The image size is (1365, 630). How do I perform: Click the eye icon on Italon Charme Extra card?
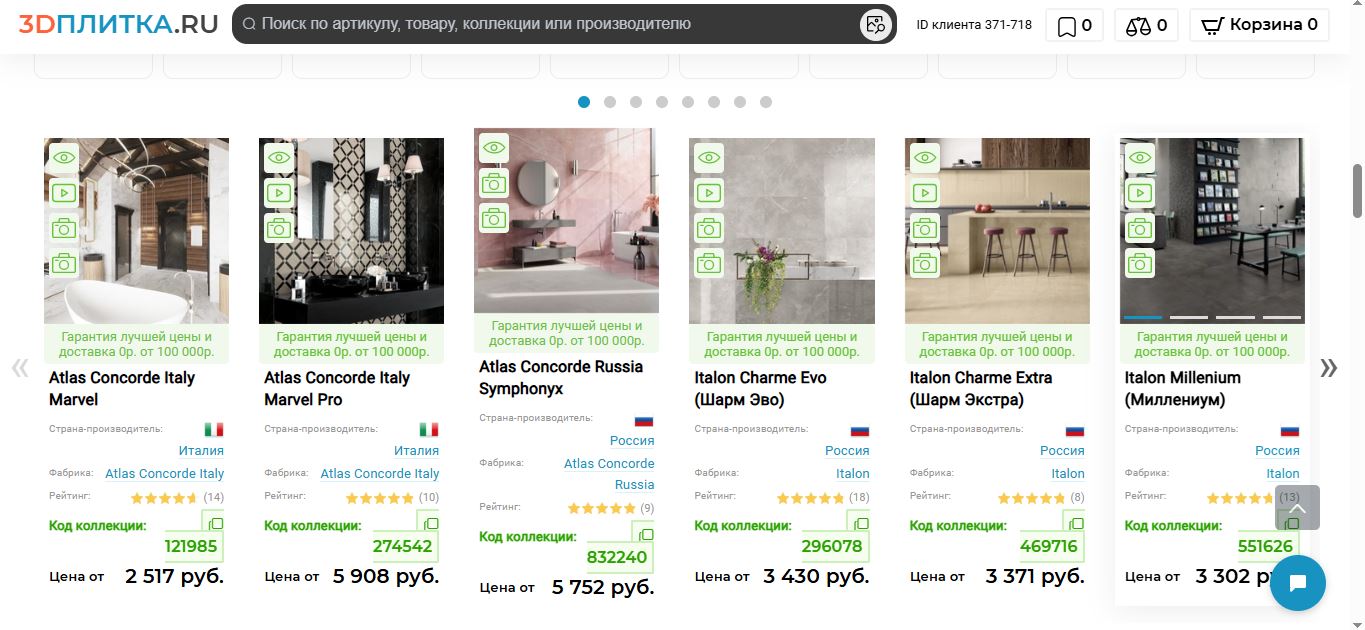click(x=925, y=158)
